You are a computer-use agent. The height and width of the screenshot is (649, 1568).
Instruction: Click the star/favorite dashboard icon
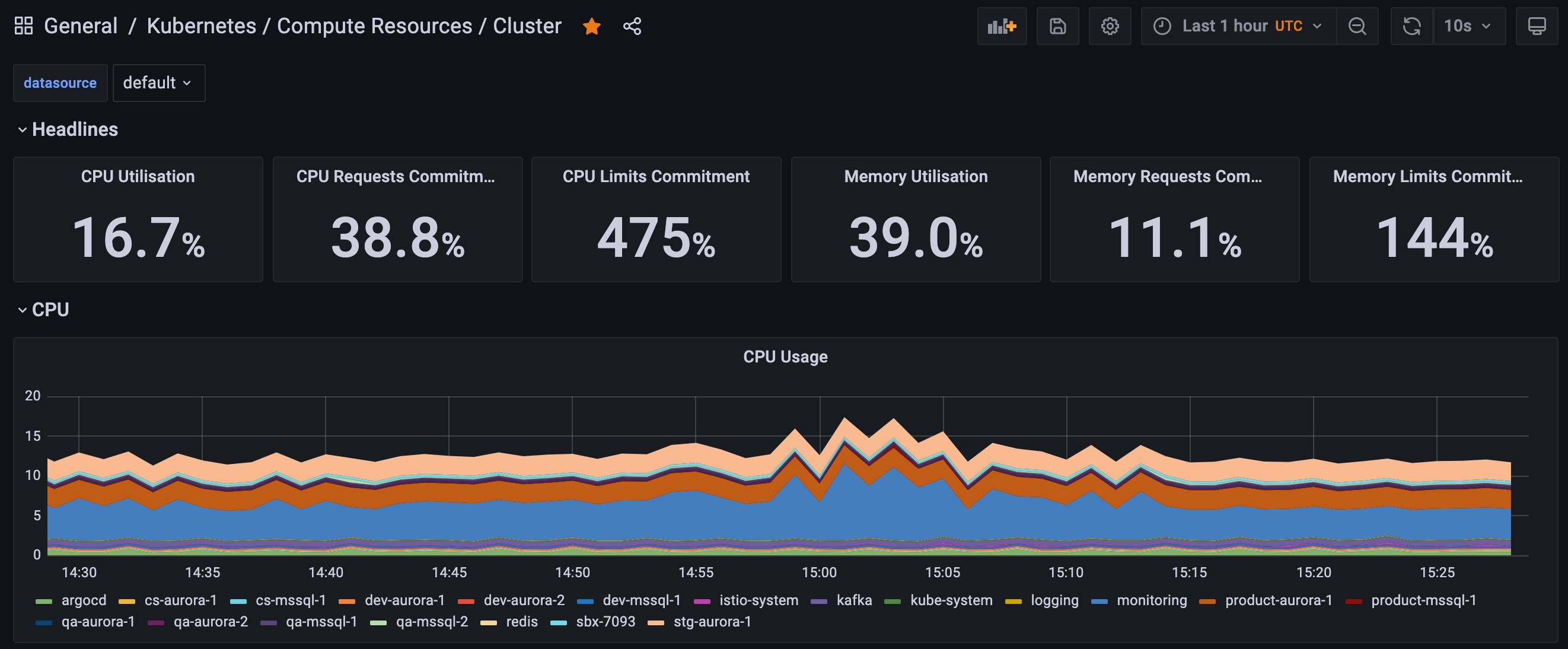[x=592, y=26]
